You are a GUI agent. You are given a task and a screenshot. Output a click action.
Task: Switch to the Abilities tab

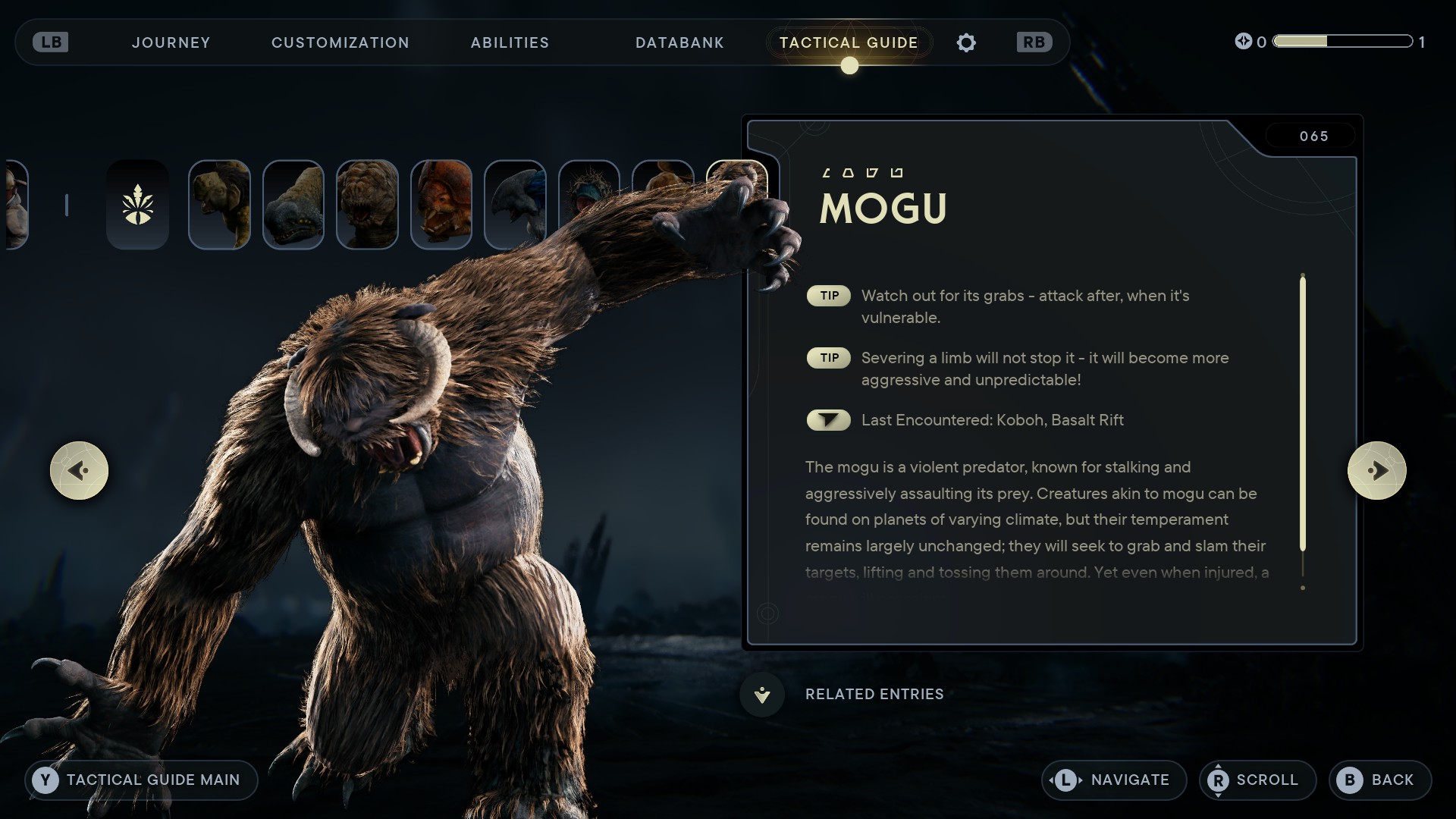510,42
